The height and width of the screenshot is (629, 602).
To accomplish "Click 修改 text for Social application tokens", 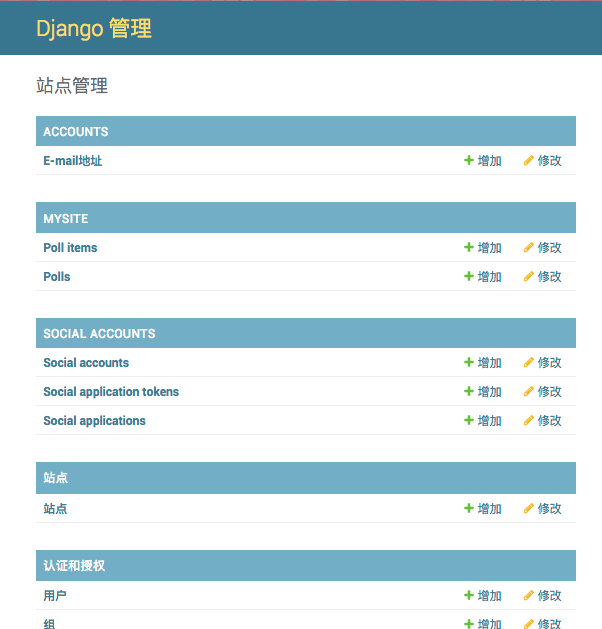I will [x=549, y=392].
